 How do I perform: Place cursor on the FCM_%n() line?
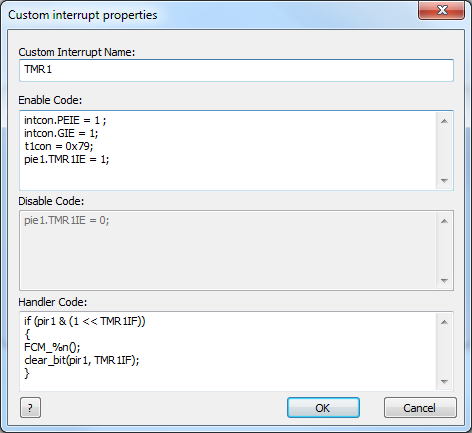(x=52, y=347)
